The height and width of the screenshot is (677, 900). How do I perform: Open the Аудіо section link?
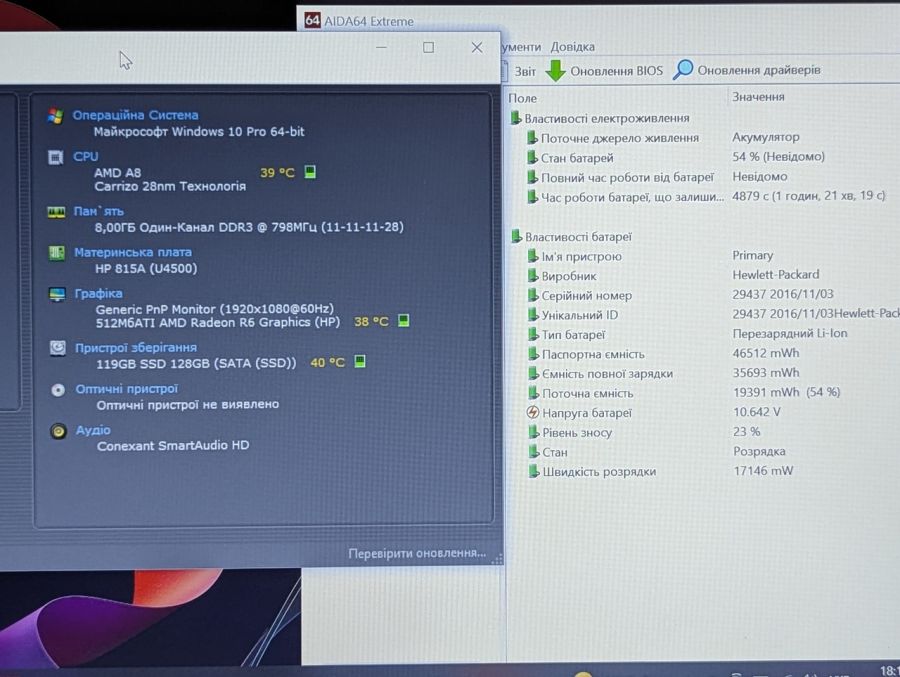[93, 430]
